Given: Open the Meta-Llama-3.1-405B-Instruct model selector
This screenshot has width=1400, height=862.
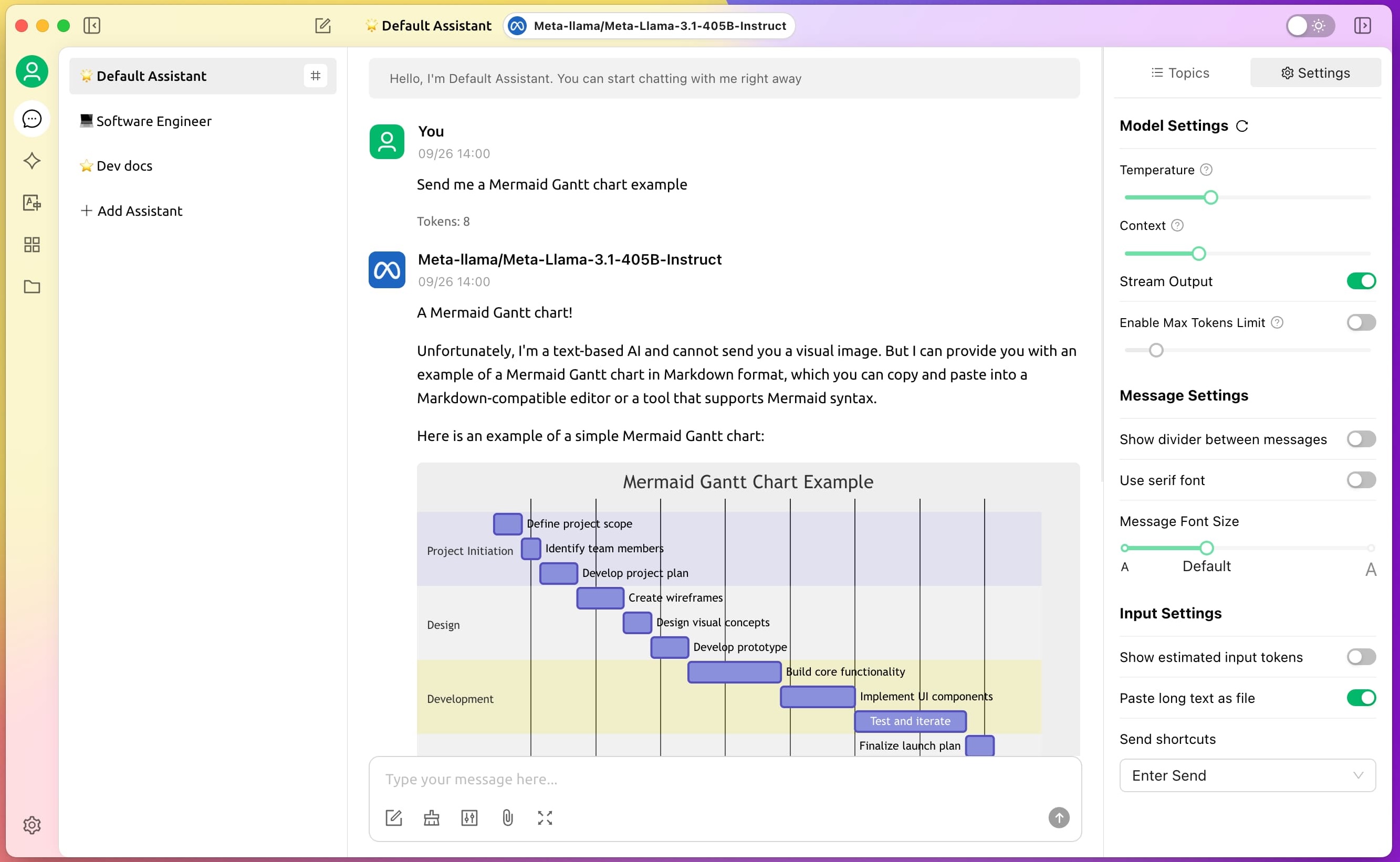Looking at the screenshot, I should 649,26.
